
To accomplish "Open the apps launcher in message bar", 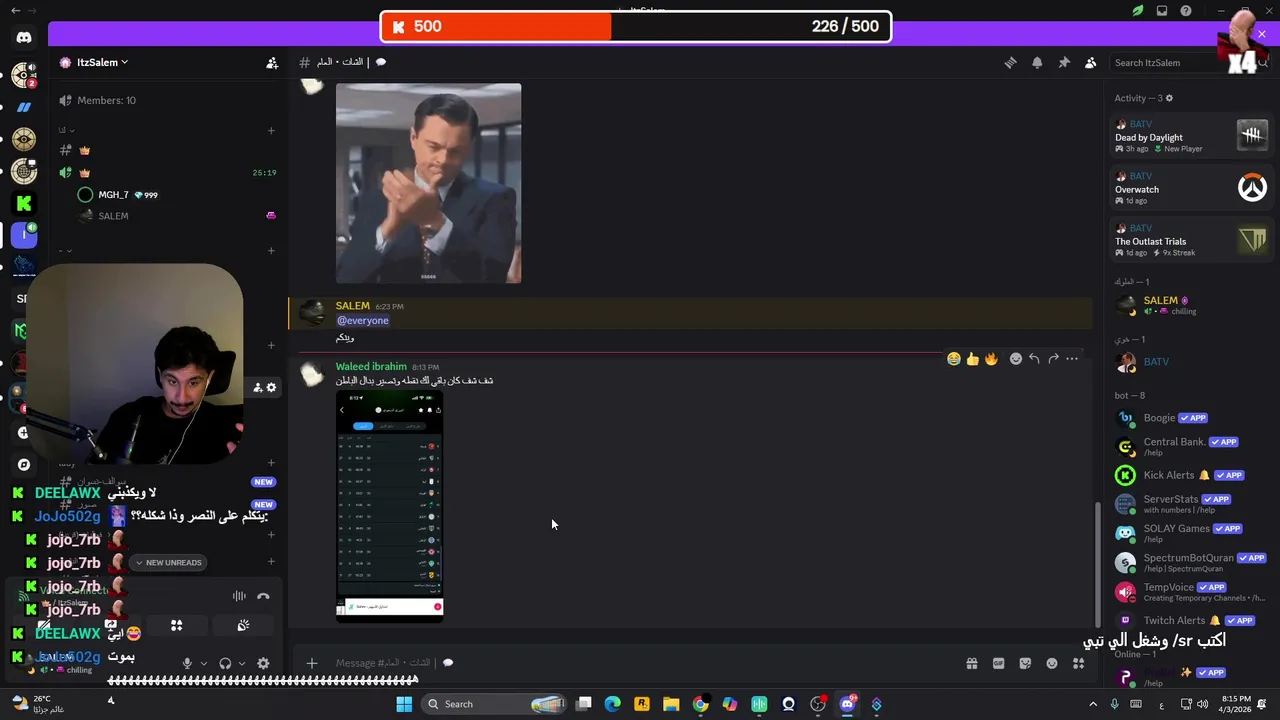I will tap(1078, 663).
